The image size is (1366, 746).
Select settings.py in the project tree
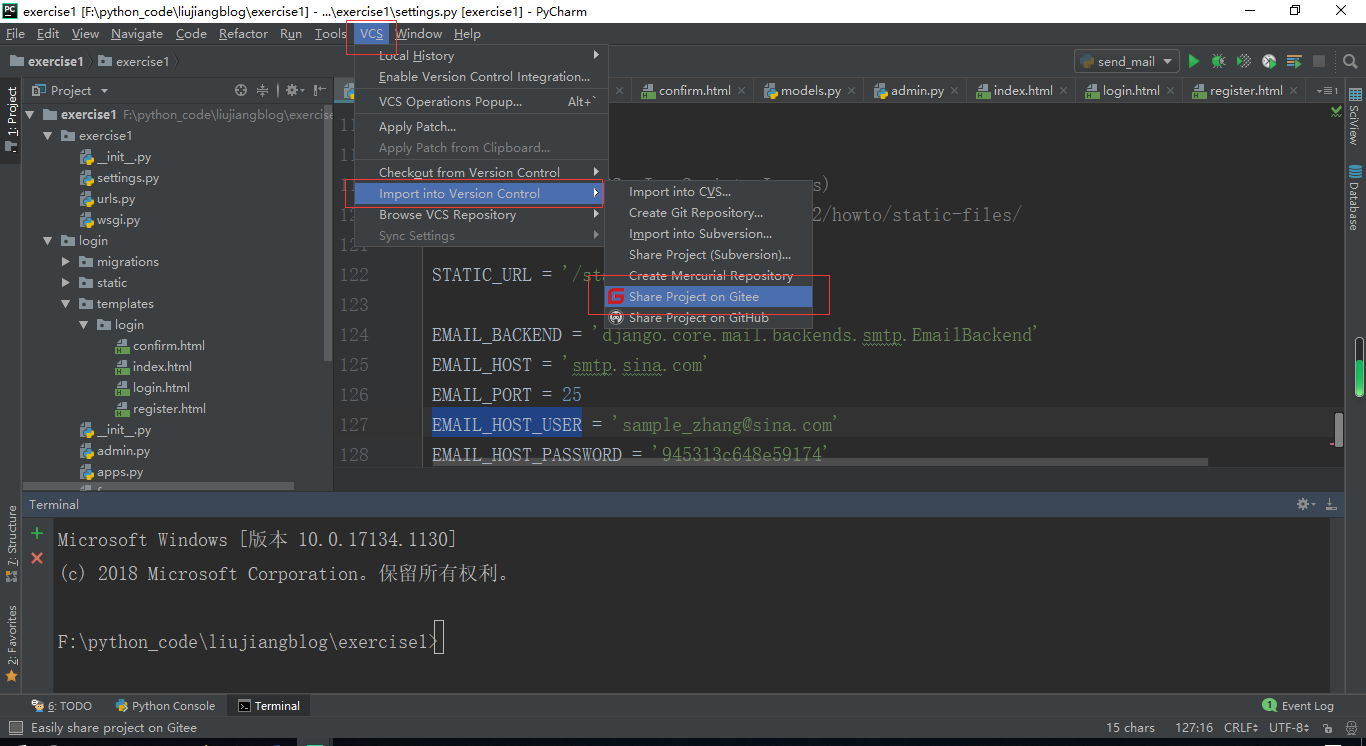pyautogui.click(x=128, y=178)
